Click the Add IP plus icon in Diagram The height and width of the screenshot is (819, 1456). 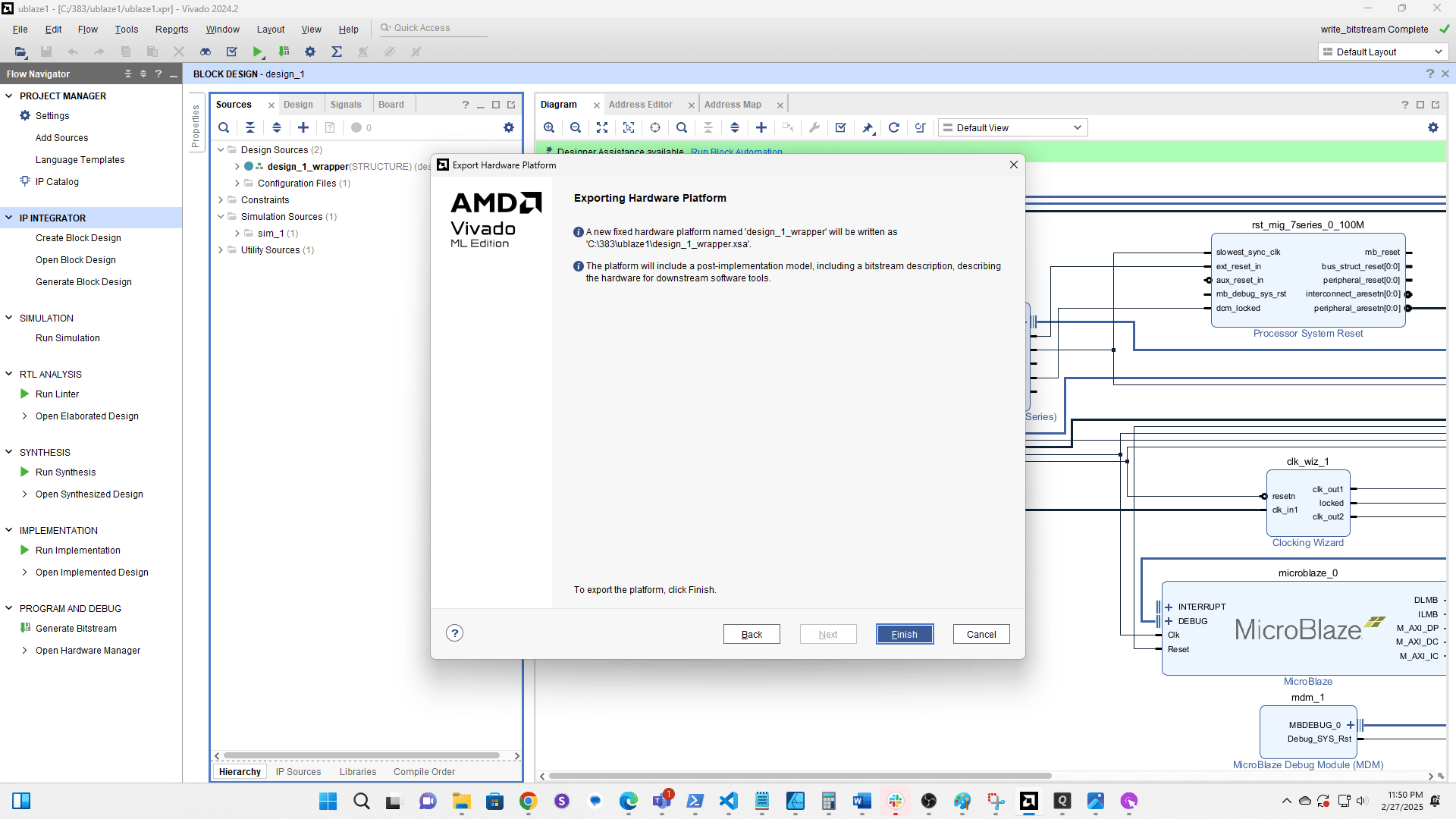click(761, 127)
